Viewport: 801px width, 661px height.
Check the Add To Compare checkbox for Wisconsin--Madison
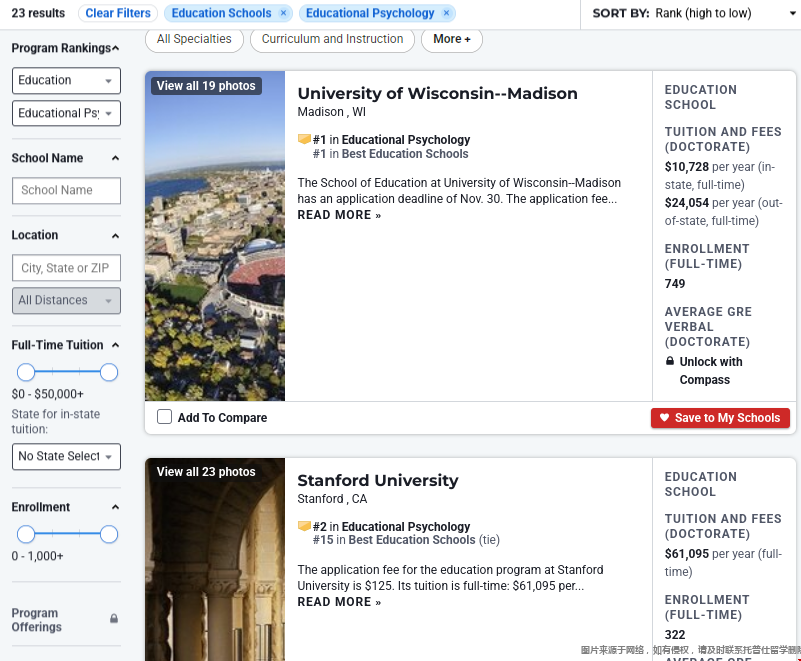point(164,417)
